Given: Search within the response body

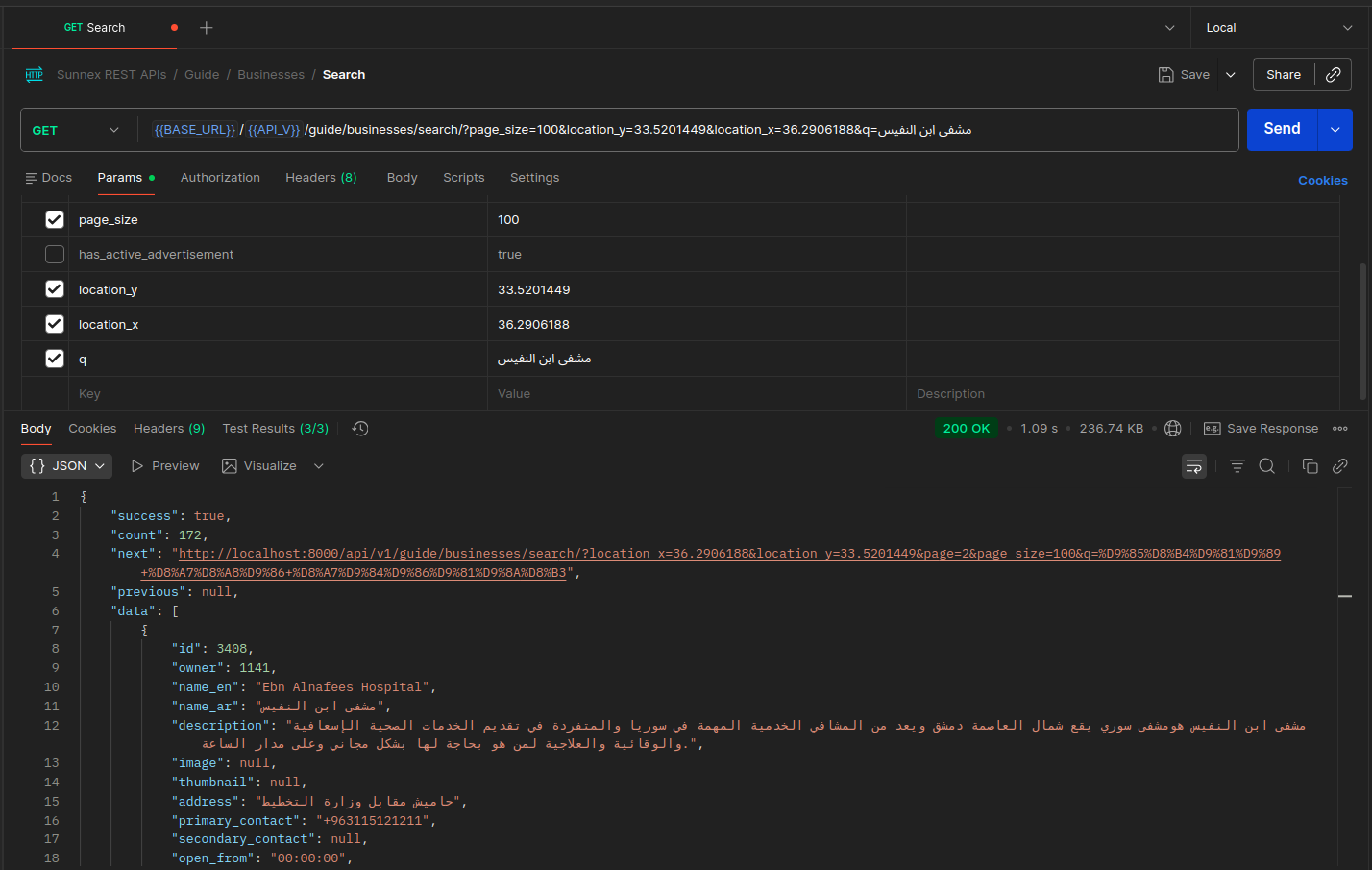Looking at the screenshot, I should tap(1266, 466).
